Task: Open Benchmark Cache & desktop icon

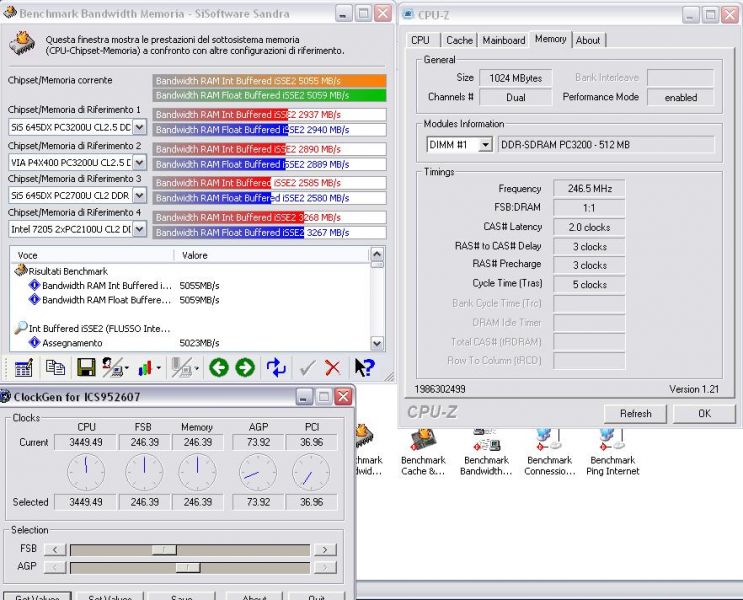Action: pos(423,453)
